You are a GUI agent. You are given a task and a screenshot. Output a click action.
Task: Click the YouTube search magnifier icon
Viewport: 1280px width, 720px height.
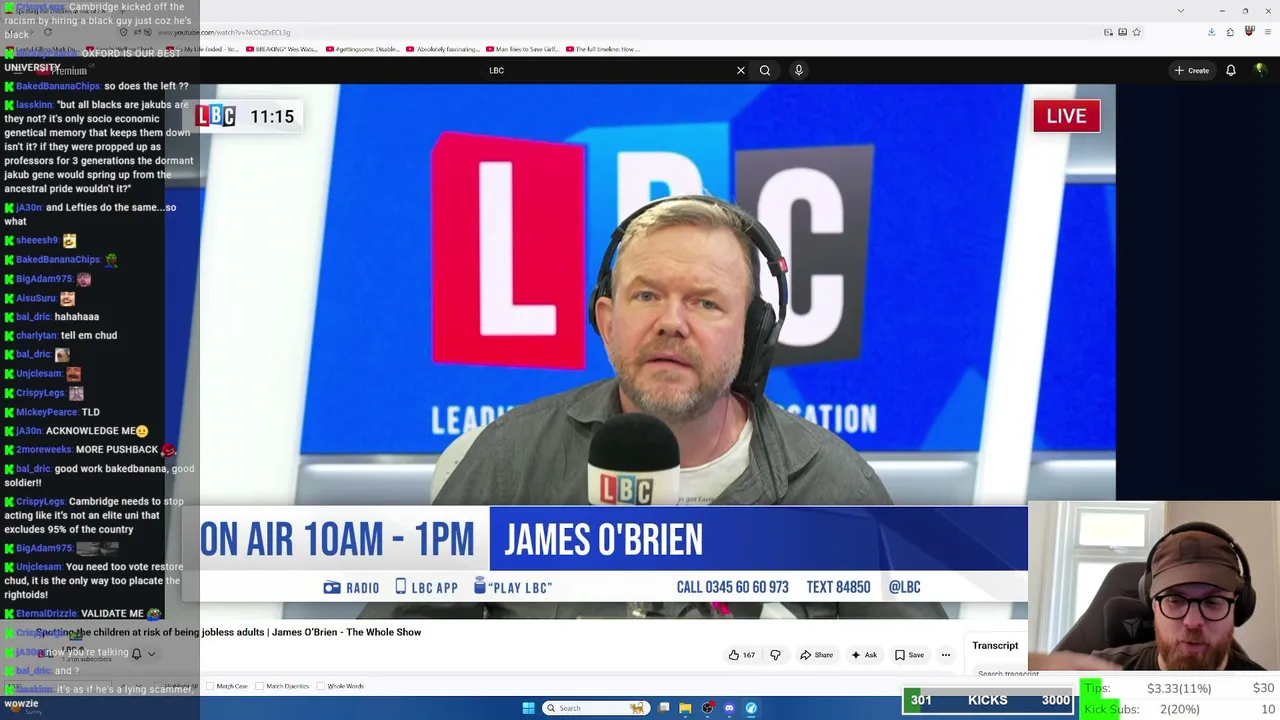click(x=765, y=70)
